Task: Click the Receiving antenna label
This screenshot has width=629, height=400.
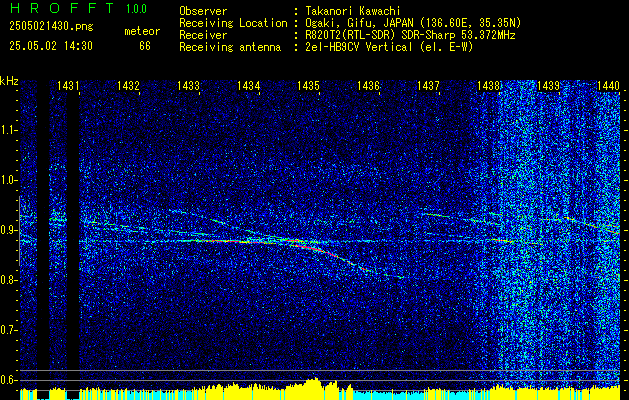Action: 230,47
